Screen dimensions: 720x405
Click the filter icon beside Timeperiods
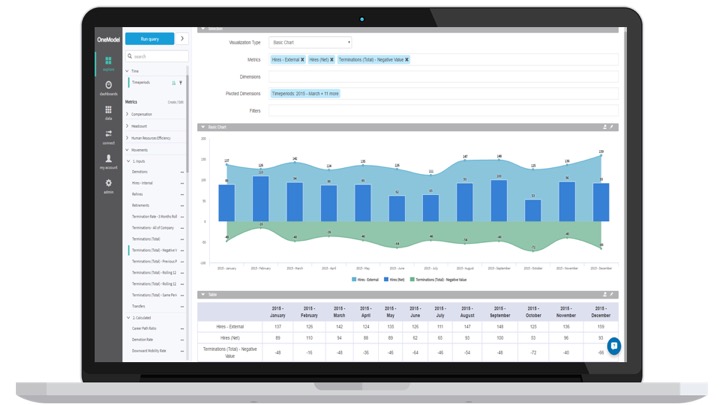pos(181,83)
